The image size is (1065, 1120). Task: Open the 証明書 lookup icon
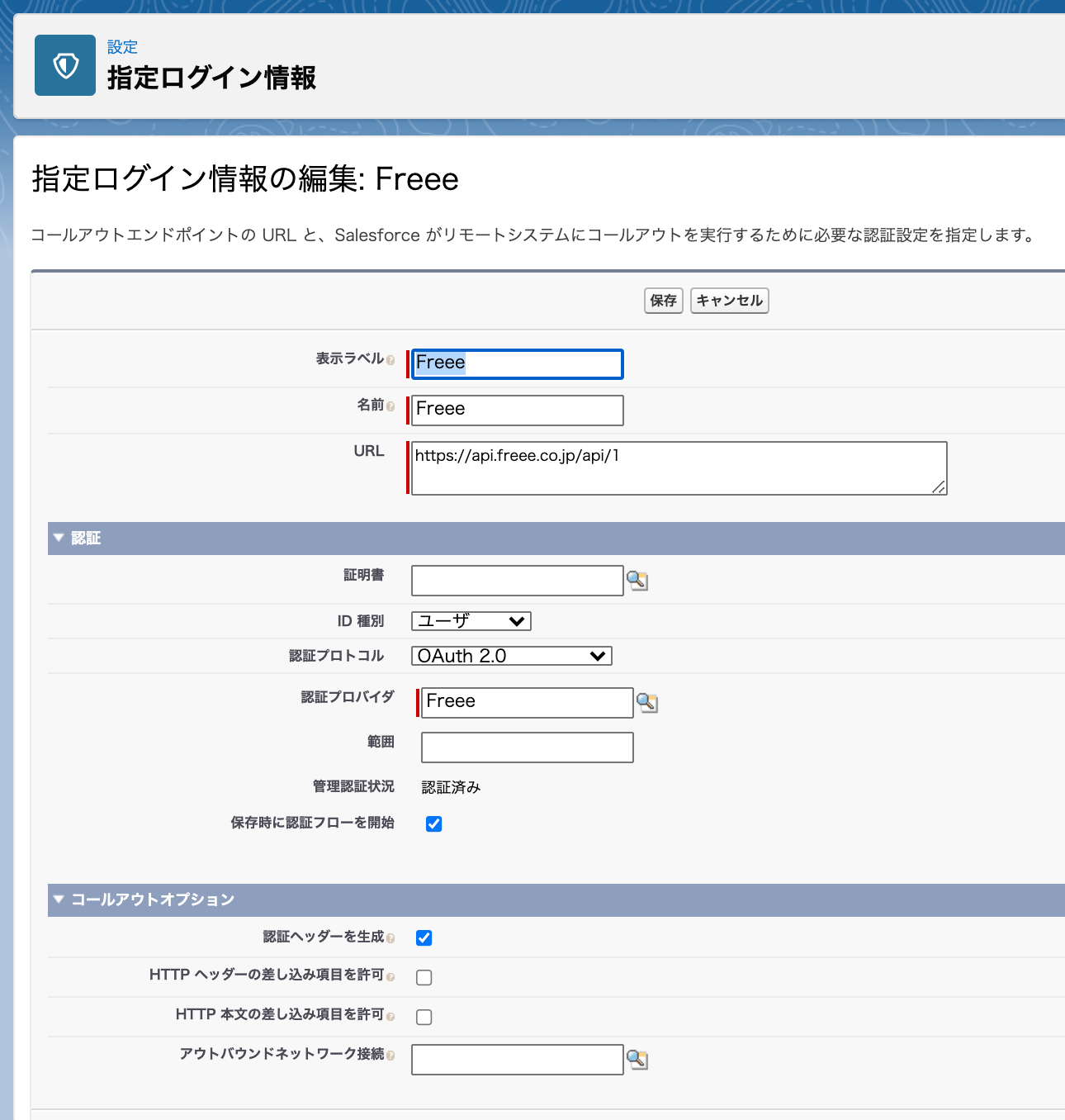point(637,581)
